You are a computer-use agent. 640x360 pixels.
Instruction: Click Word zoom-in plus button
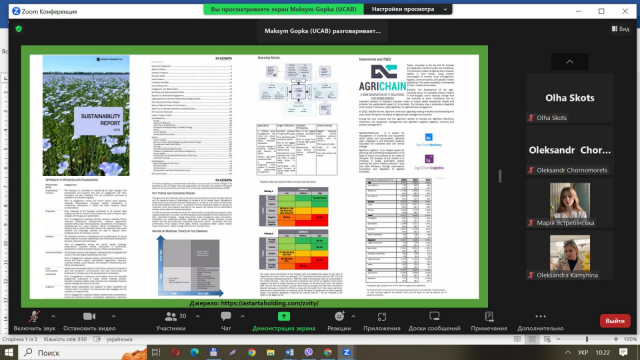point(616,339)
